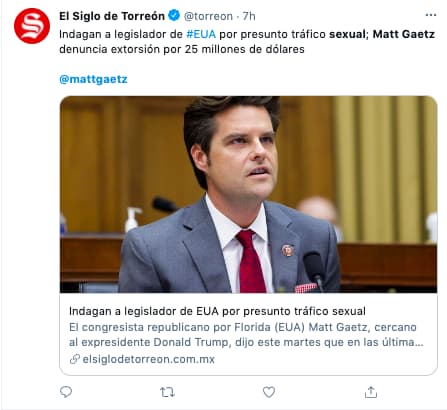
Task: Open the article preview photo
Action: pyautogui.click(x=248, y=194)
